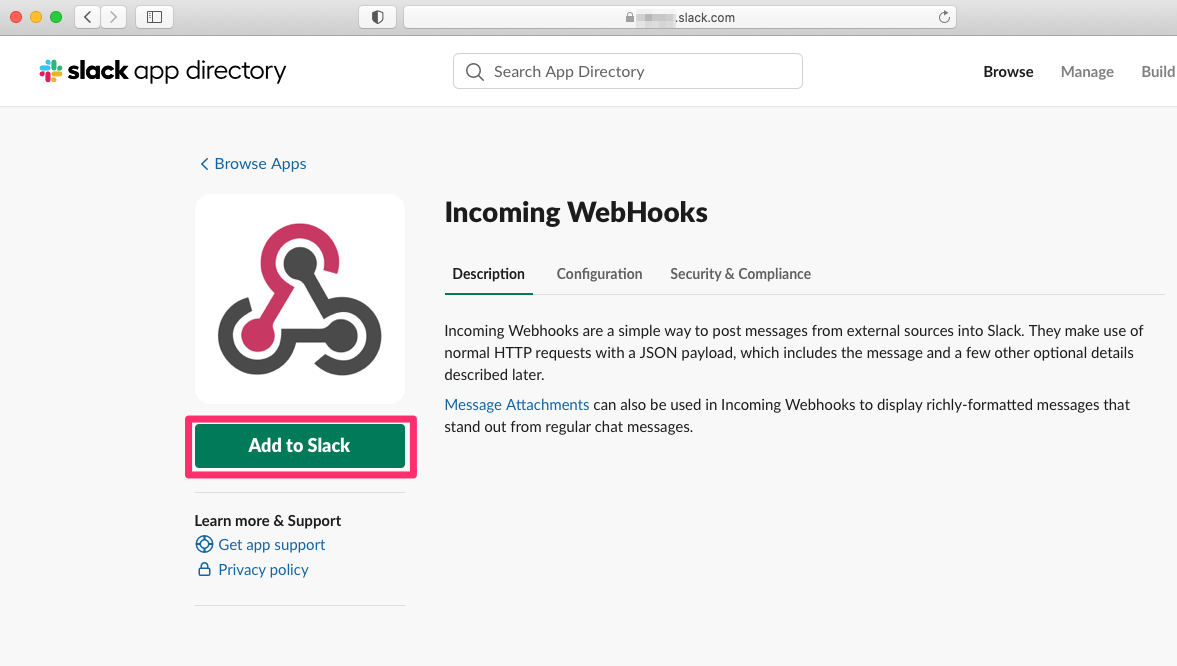Open the Get app support link
Image resolution: width=1177 pixels, height=666 pixels.
272,544
